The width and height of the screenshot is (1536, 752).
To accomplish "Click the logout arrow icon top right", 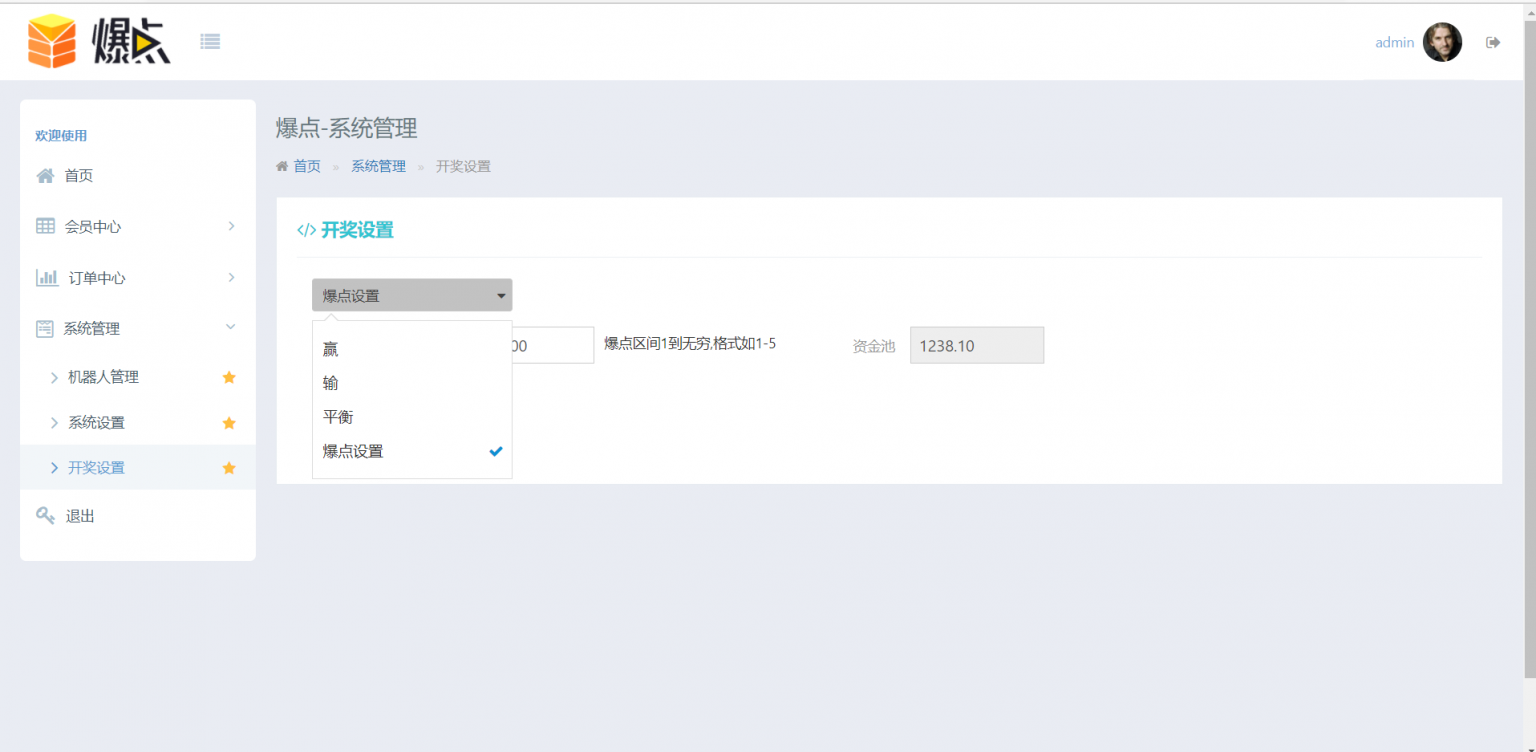I will tap(1493, 42).
